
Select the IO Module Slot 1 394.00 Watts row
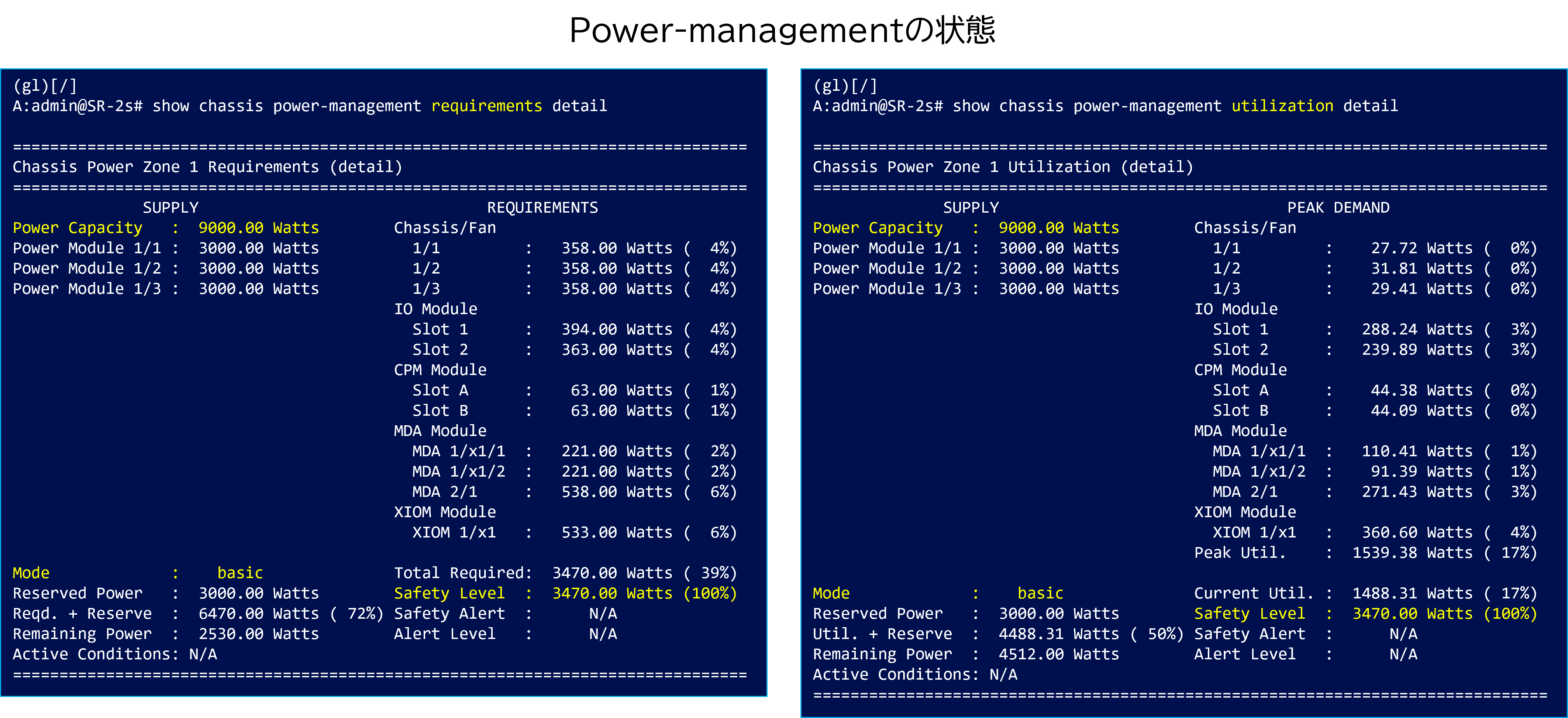[x=575, y=329]
